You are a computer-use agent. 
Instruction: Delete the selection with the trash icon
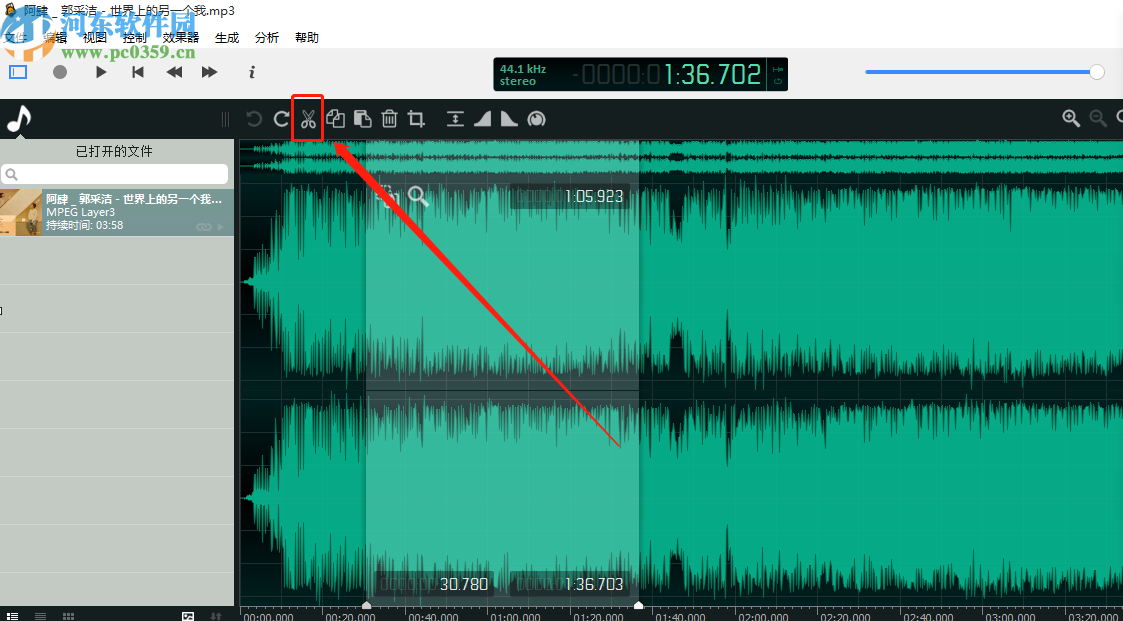coord(389,119)
